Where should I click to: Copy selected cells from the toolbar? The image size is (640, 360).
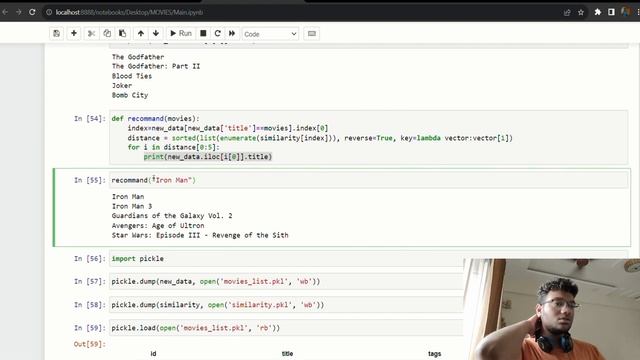point(107,33)
